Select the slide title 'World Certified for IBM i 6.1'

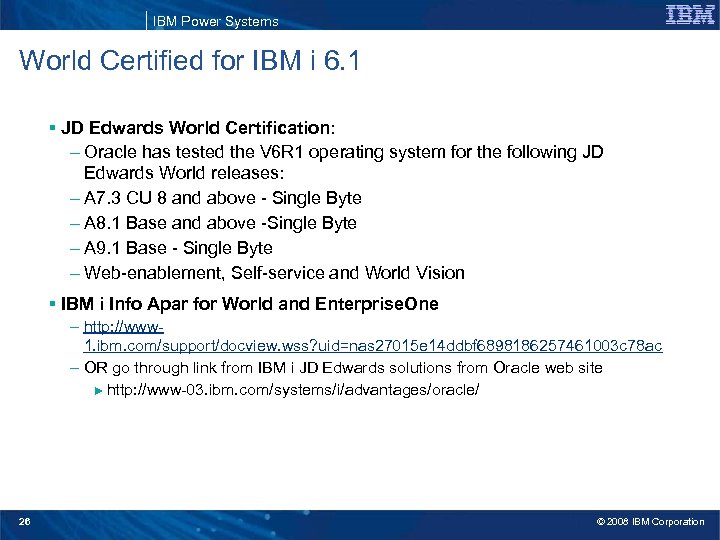click(x=189, y=60)
